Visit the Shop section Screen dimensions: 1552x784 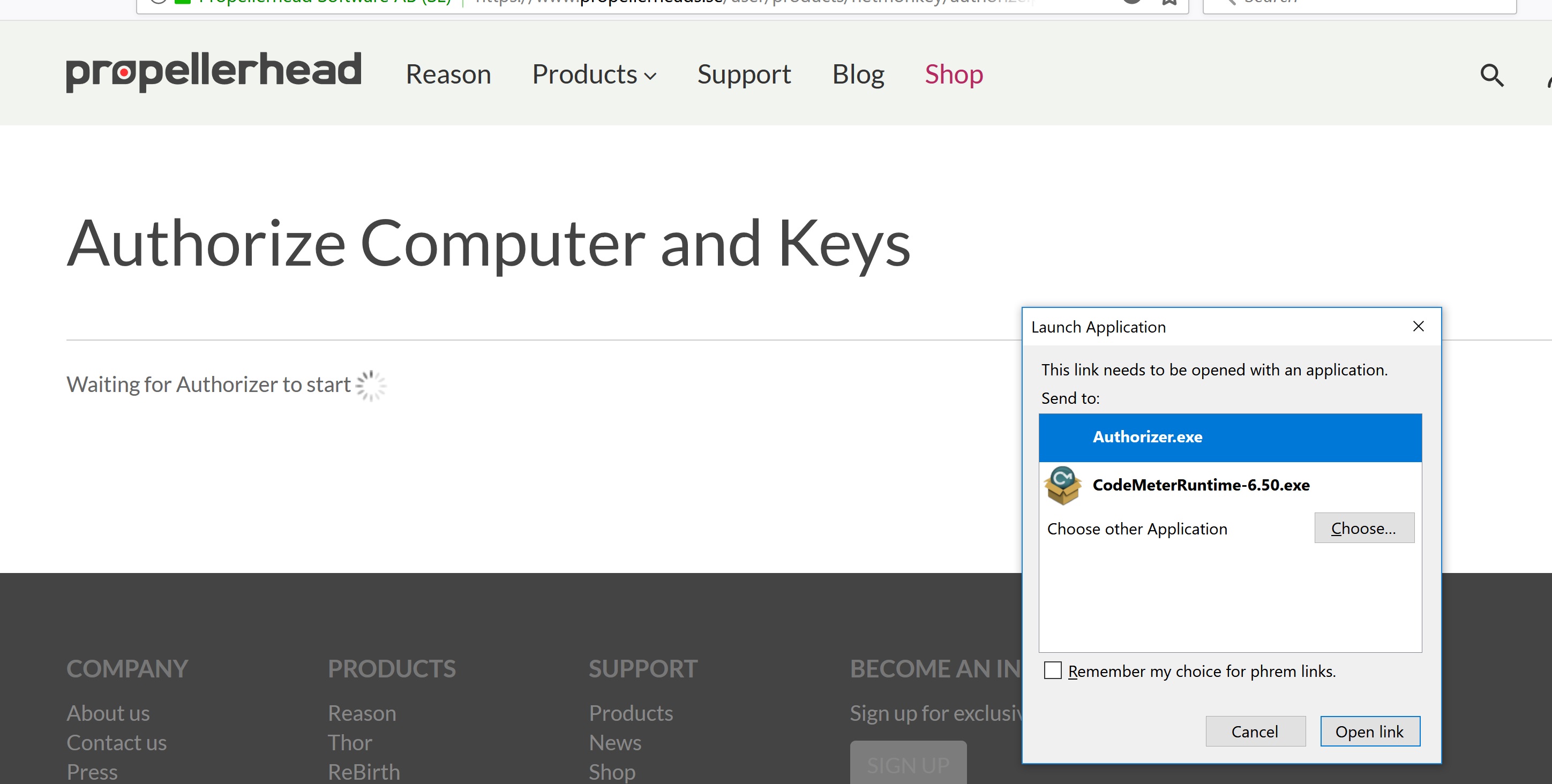click(954, 74)
